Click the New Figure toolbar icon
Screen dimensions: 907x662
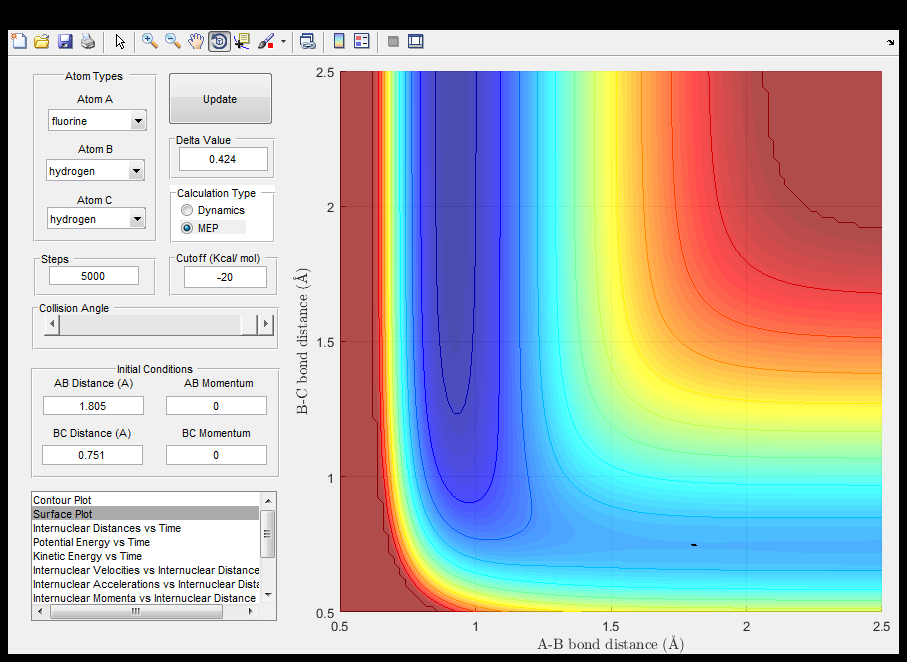(x=18, y=41)
